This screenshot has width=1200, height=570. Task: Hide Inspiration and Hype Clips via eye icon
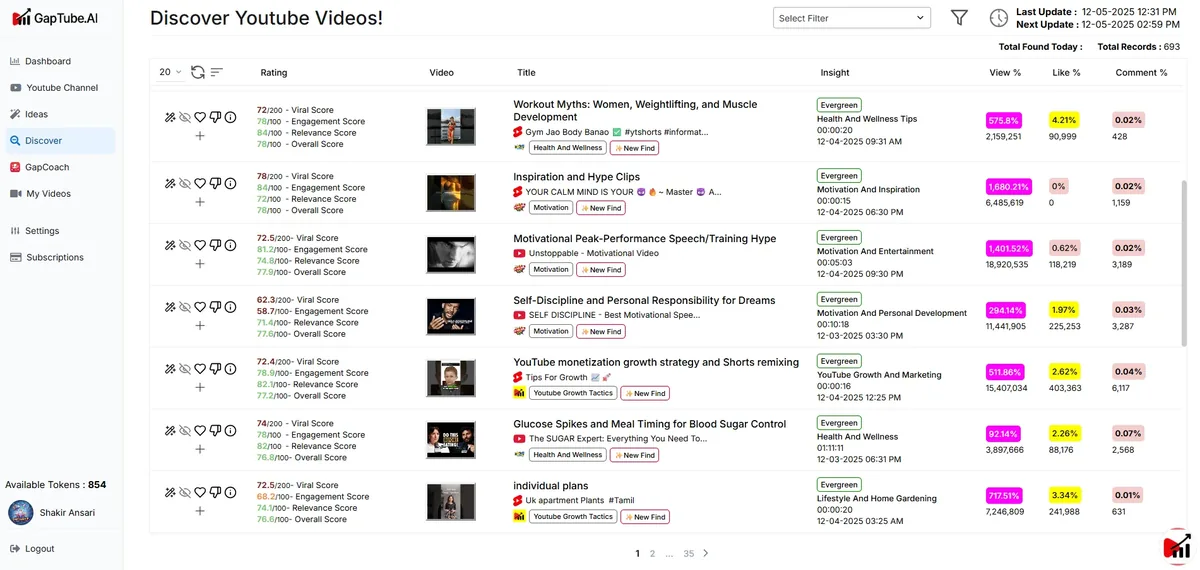pyautogui.click(x=185, y=183)
